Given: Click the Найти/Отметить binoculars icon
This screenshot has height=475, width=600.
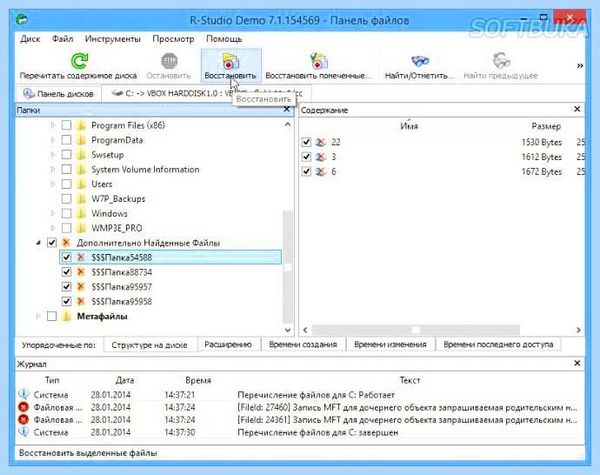Looking at the screenshot, I should click(x=420, y=61).
